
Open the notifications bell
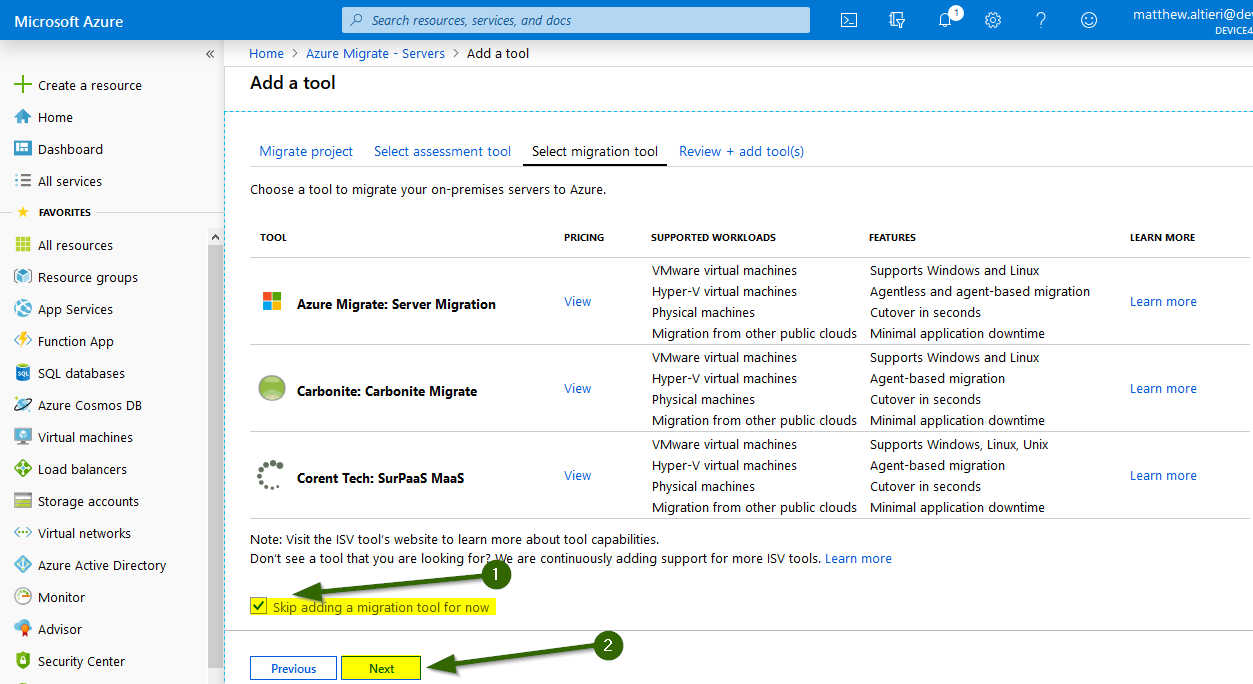(944, 19)
